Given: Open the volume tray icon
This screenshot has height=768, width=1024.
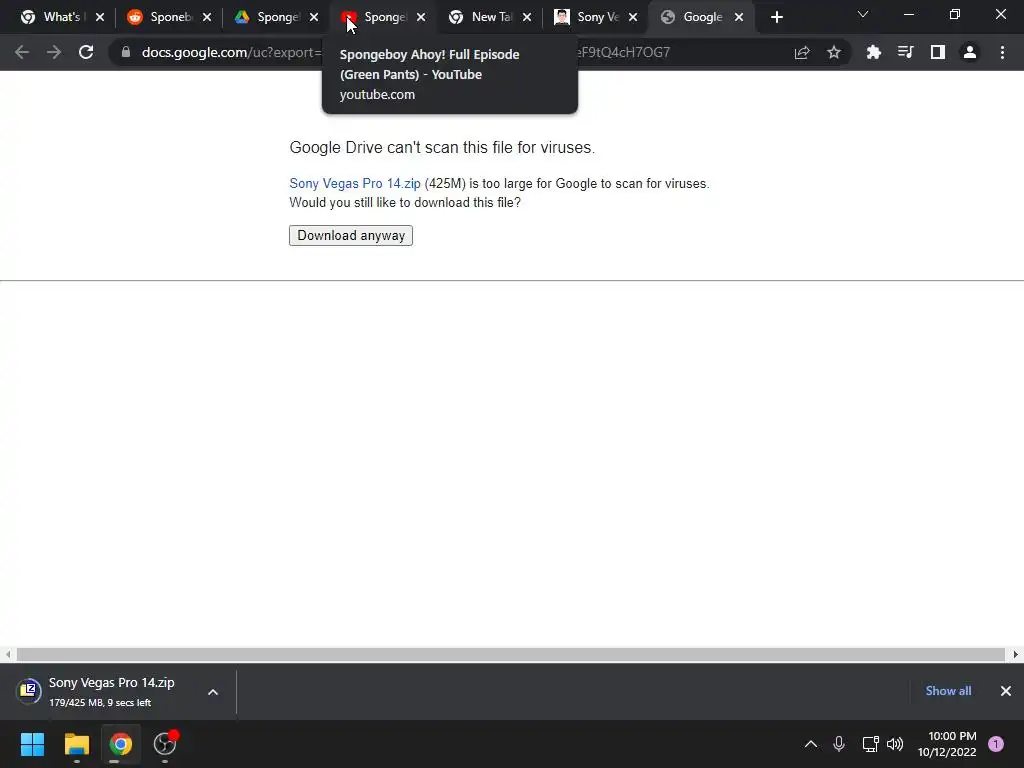Looking at the screenshot, I should (x=895, y=744).
